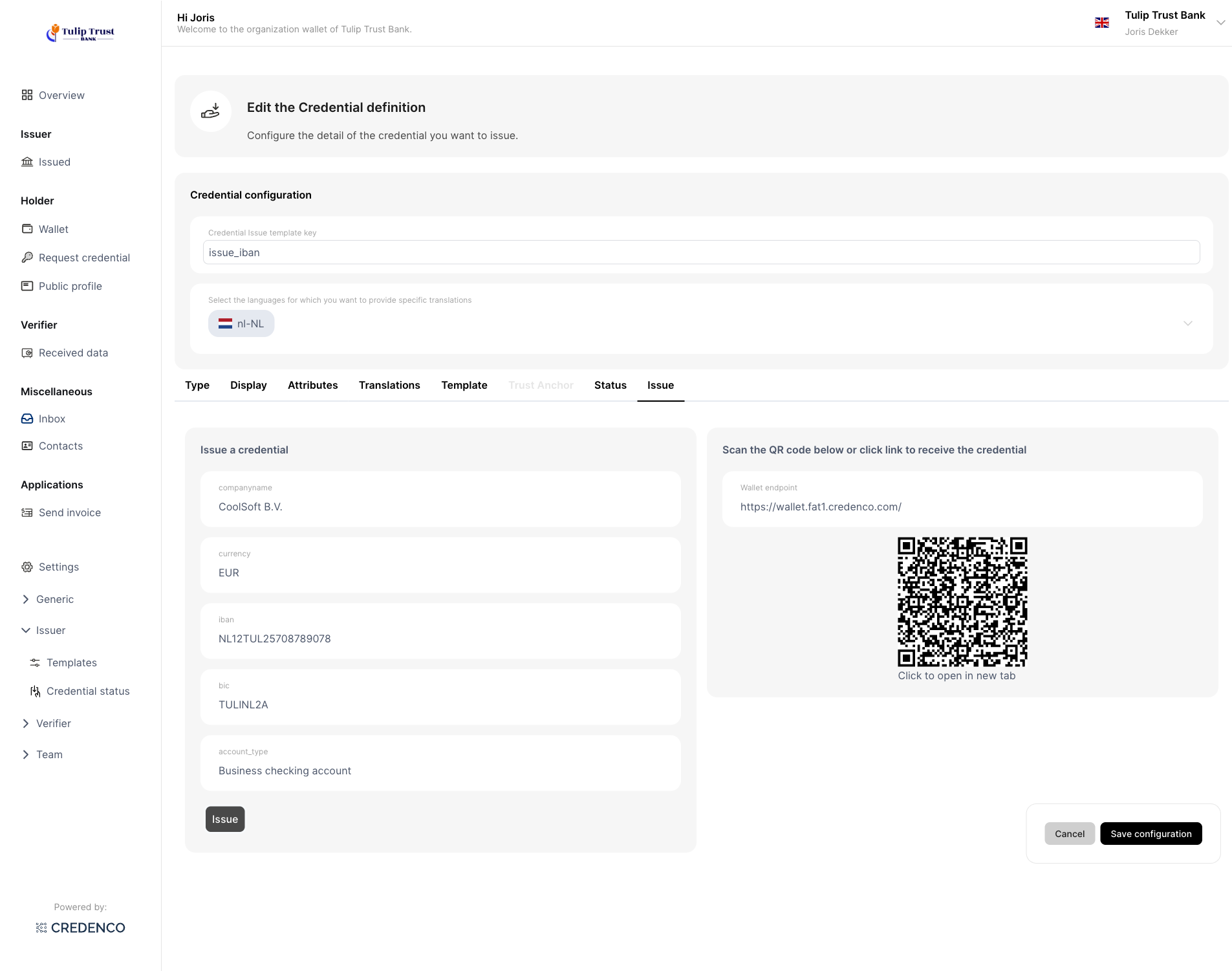Open Credential status in sidebar

(88, 691)
